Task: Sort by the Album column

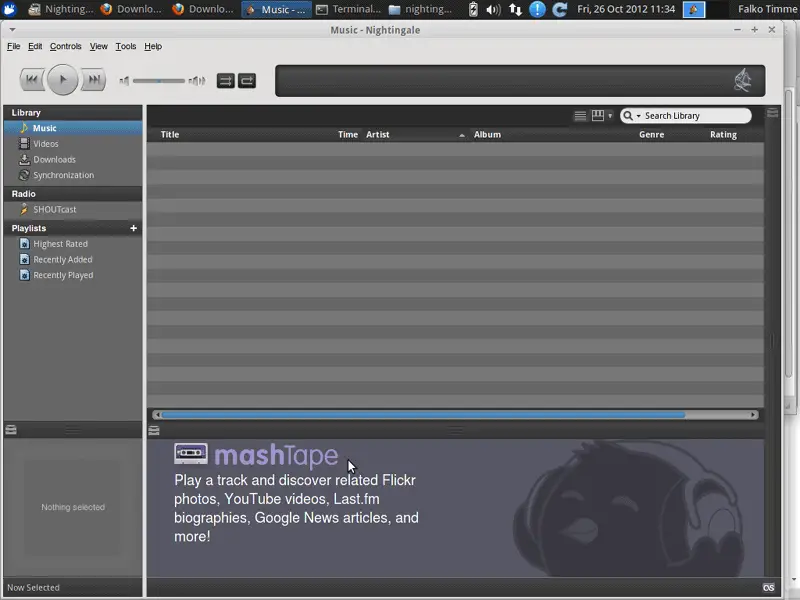Action: coord(487,135)
